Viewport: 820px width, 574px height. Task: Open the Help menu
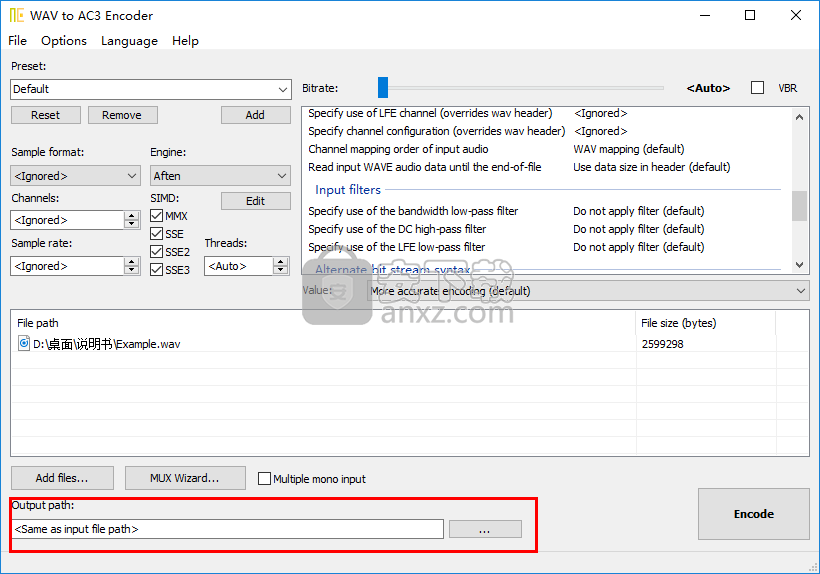[x=185, y=41]
